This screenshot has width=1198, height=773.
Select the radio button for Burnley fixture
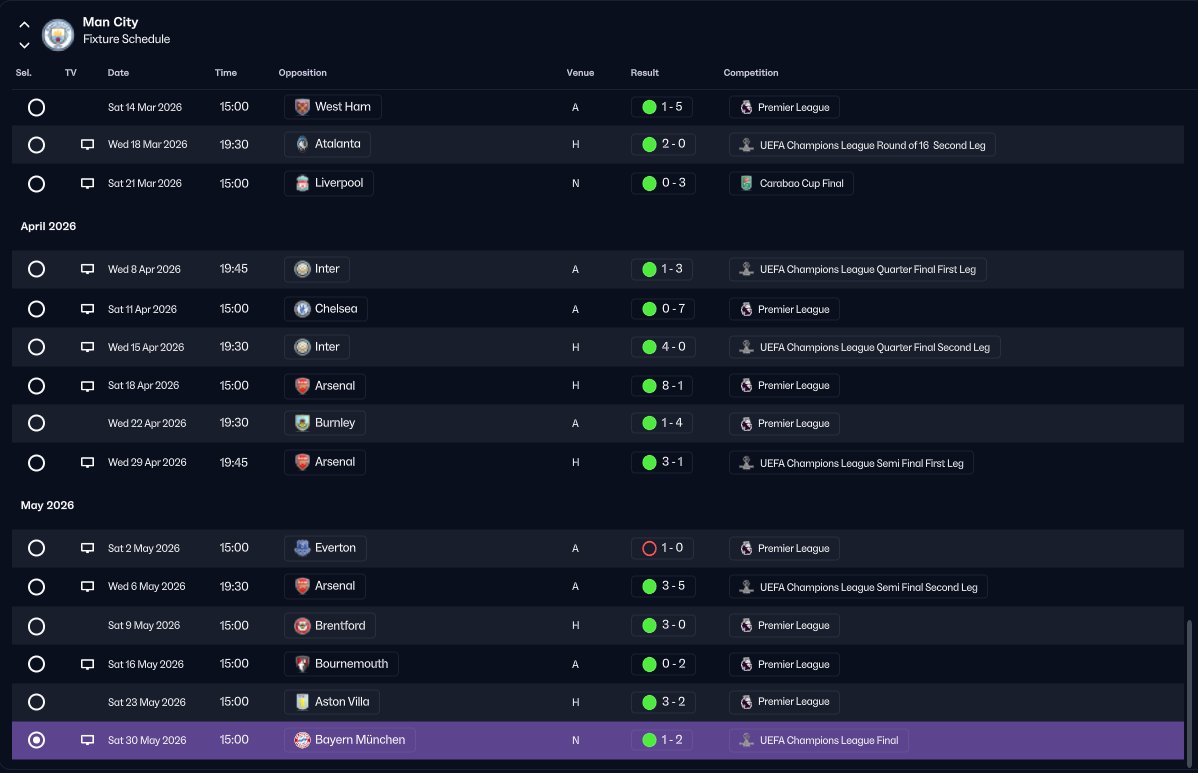tap(36, 423)
